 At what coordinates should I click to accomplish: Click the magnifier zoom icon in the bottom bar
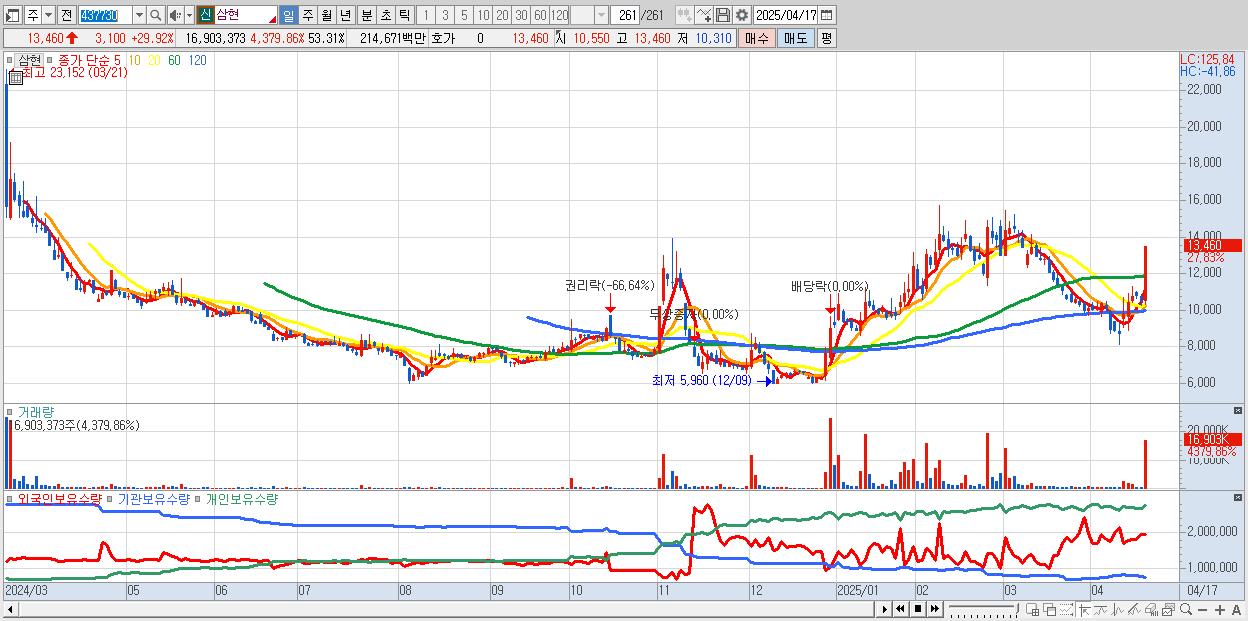[x=1186, y=610]
